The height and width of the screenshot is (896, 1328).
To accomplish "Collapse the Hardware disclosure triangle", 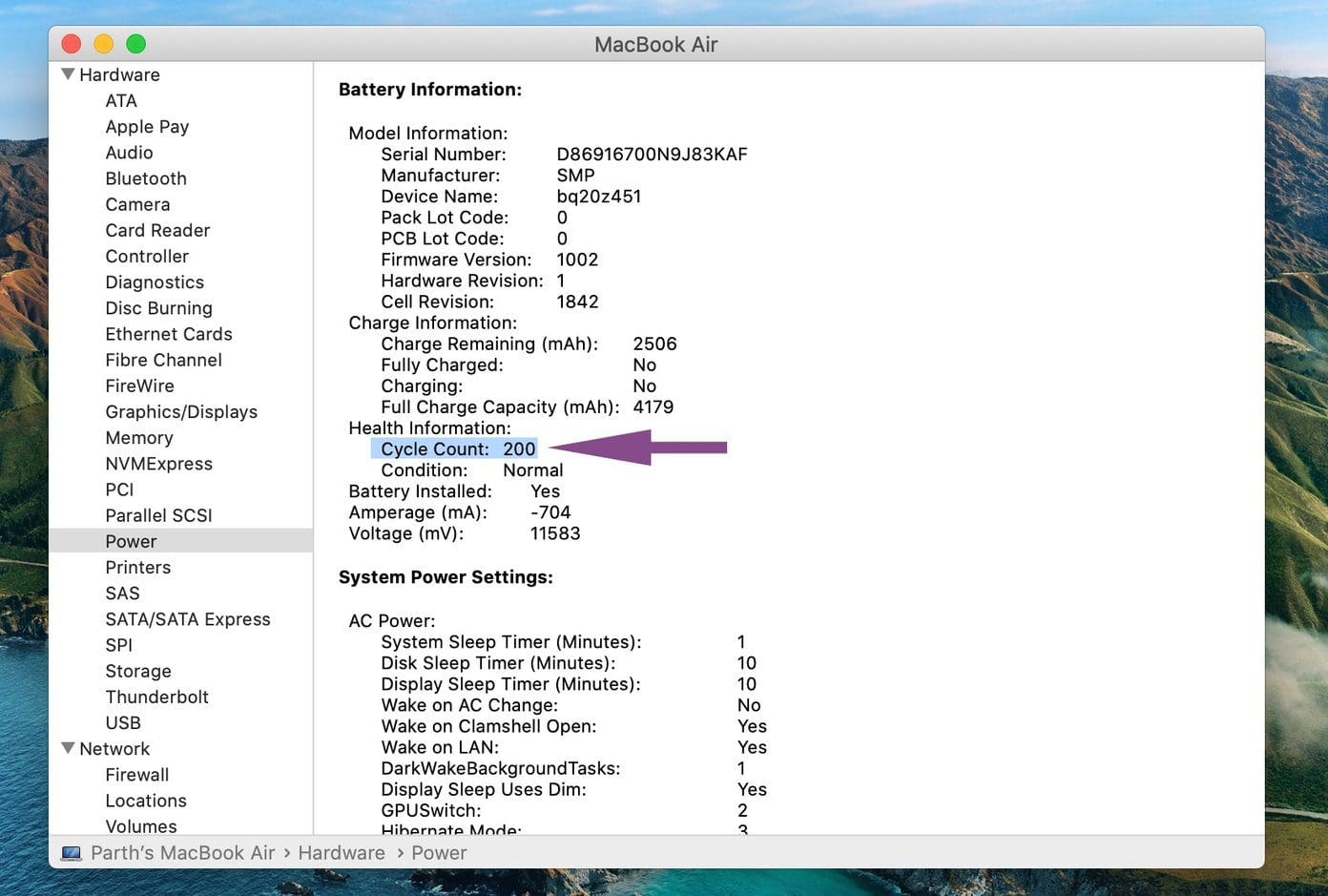I will 68,73.
